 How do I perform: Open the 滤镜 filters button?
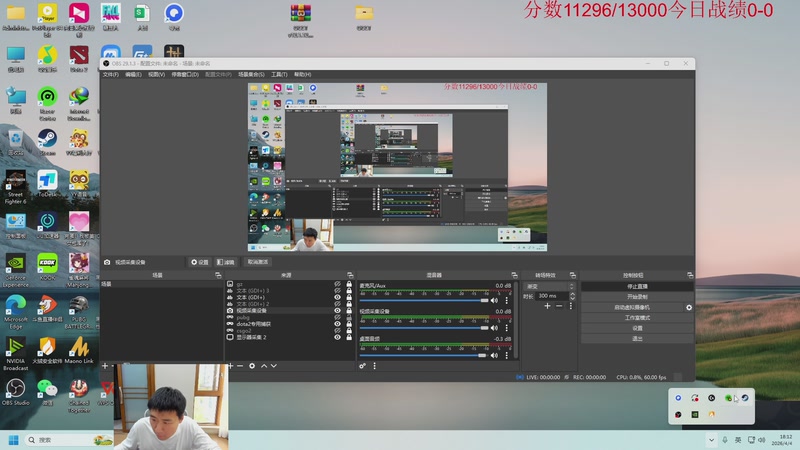[x=226, y=262]
